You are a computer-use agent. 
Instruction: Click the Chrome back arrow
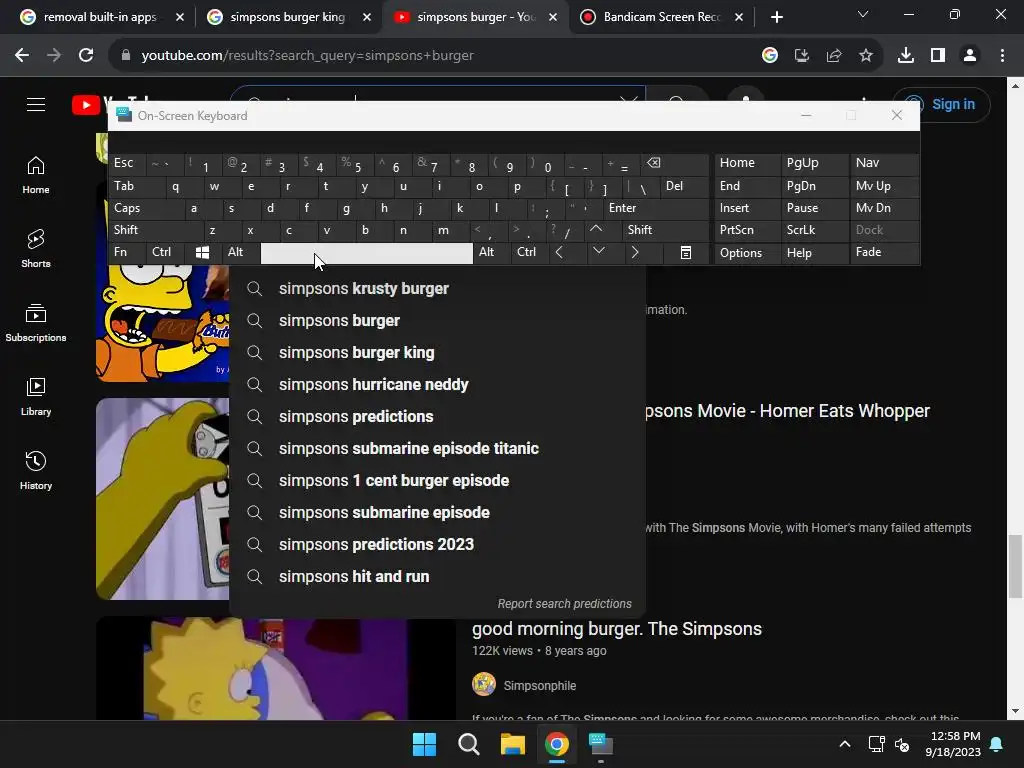(22, 56)
